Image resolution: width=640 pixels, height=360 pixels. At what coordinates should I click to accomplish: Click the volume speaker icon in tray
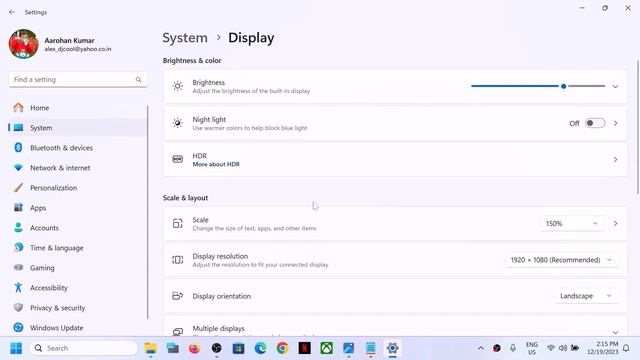pos(563,348)
